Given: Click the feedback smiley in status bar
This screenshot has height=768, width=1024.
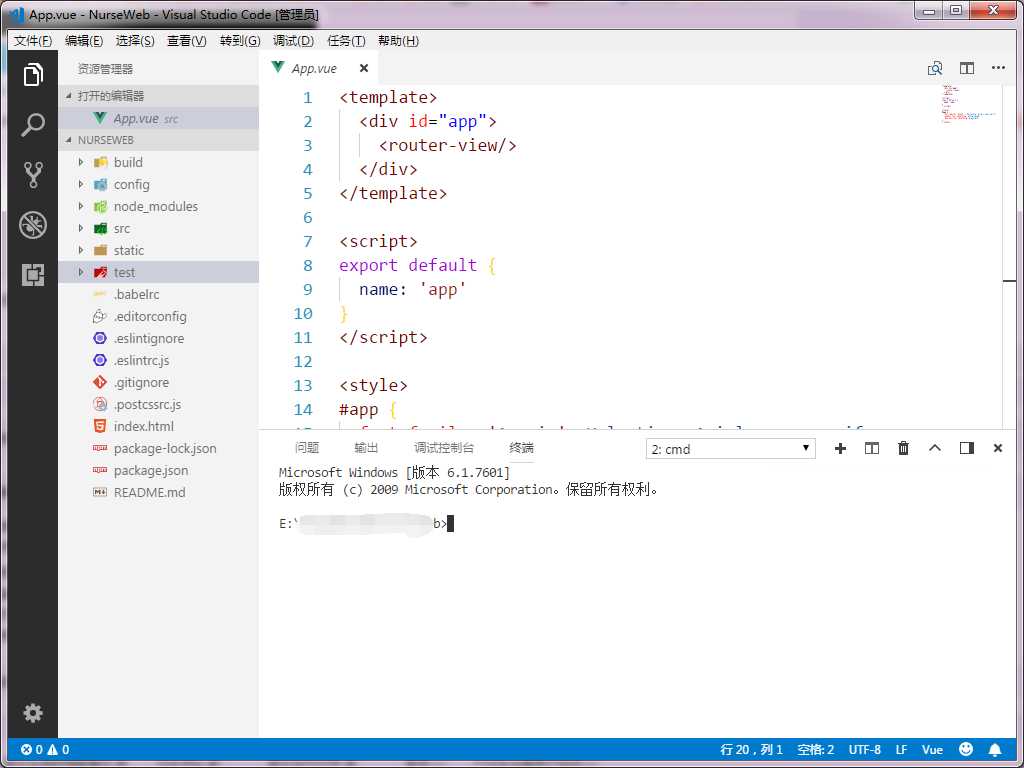Looking at the screenshot, I should [966, 750].
